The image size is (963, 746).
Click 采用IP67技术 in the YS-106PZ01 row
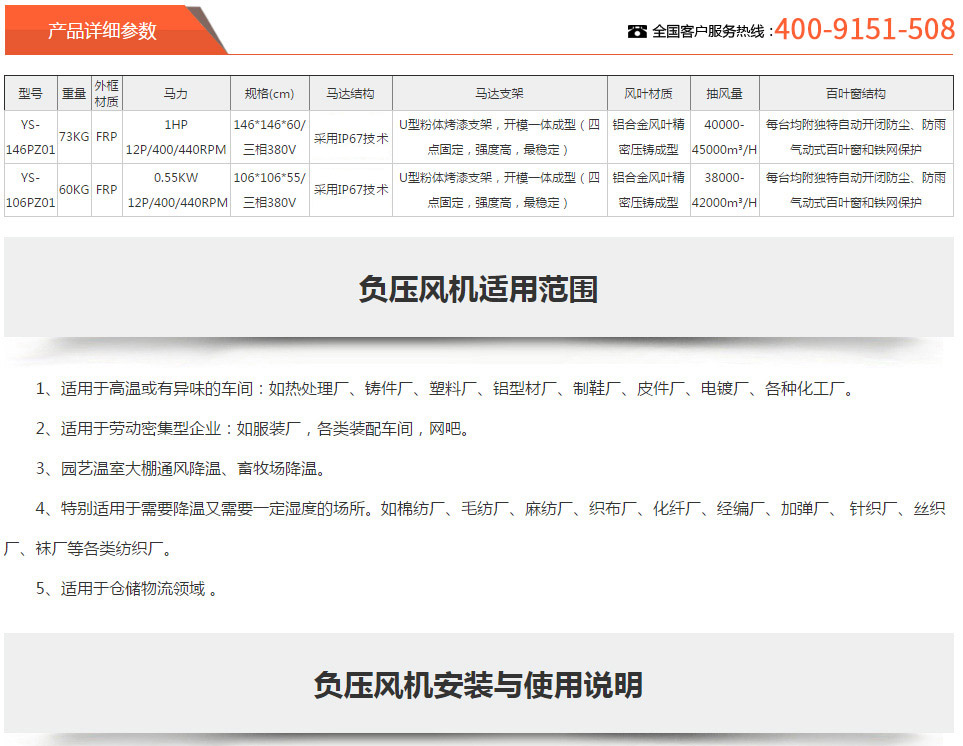pyautogui.click(x=351, y=190)
